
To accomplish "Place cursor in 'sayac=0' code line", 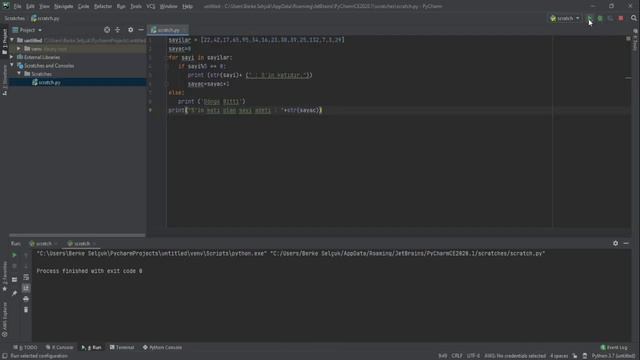I will (180, 49).
